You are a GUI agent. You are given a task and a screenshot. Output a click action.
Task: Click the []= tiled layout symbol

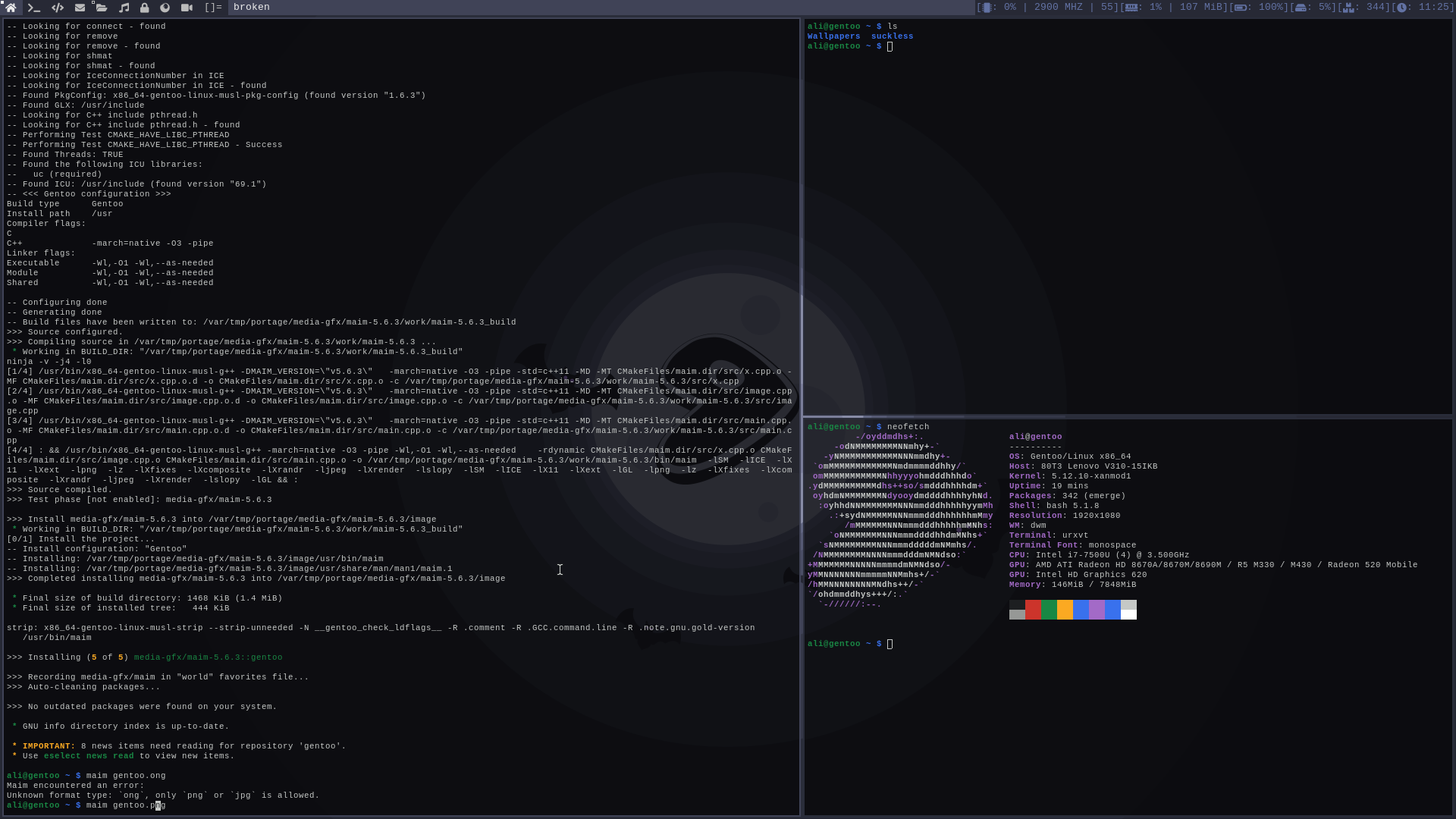[213, 7]
